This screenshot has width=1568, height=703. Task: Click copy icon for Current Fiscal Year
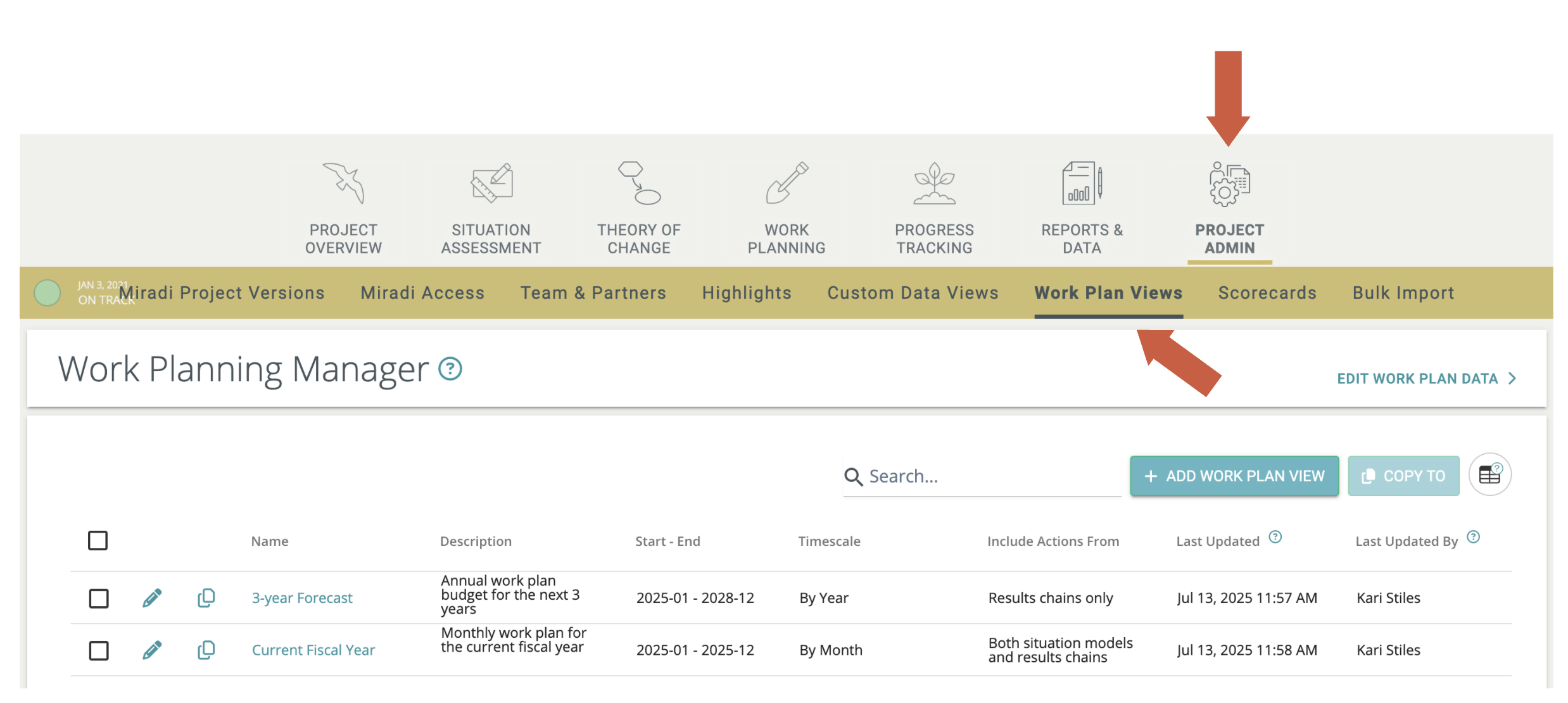(206, 650)
